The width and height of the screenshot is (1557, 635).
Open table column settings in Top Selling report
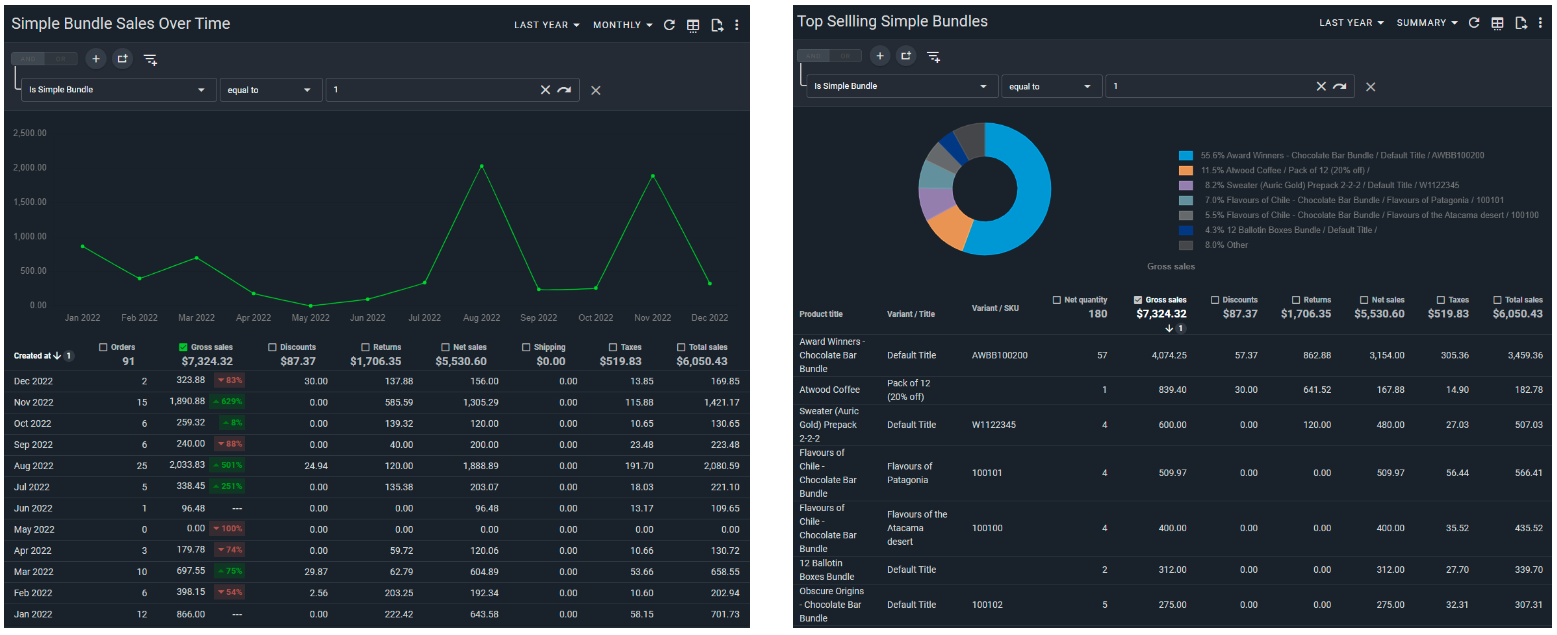coord(1497,23)
